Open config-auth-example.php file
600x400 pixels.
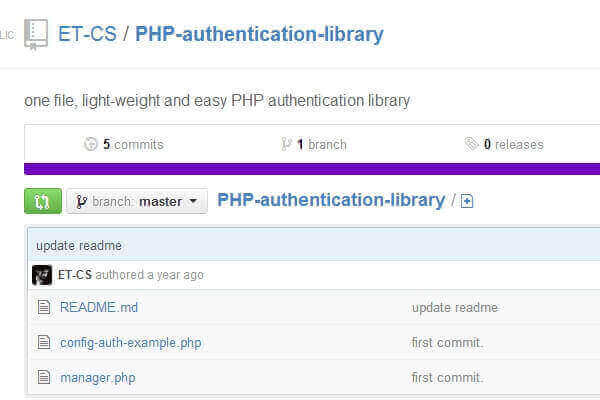pyautogui.click(x=130, y=342)
